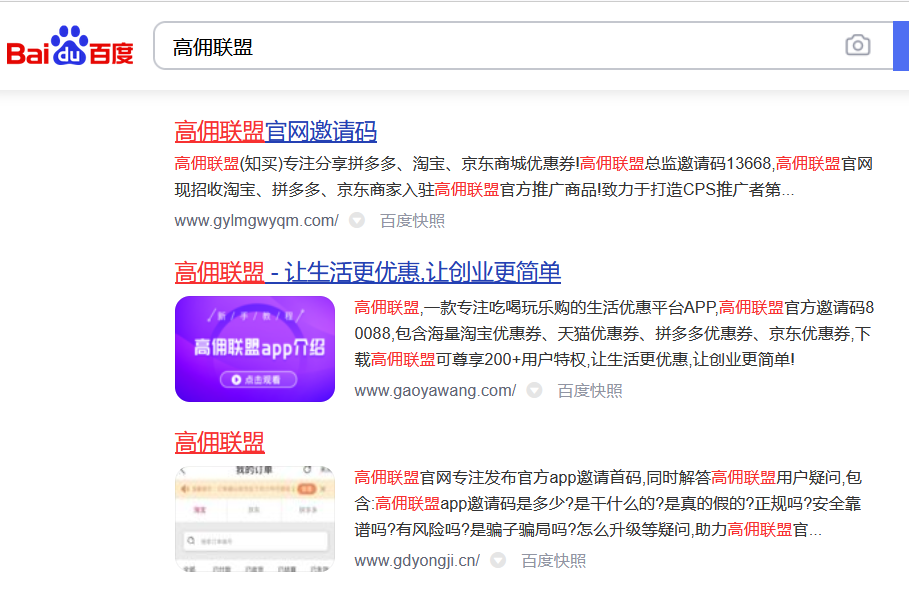Open www.gylmgwyqm.com URL link
The width and height of the screenshot is (909, 591).
[256, 221]
